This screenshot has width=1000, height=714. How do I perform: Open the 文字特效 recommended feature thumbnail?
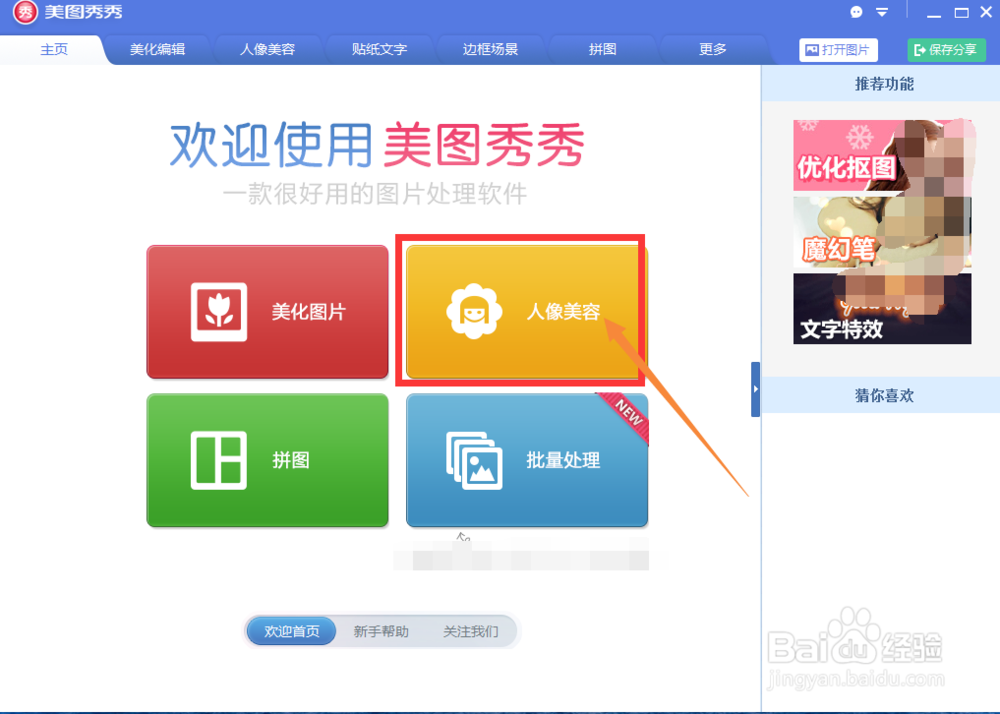point(882,309)
